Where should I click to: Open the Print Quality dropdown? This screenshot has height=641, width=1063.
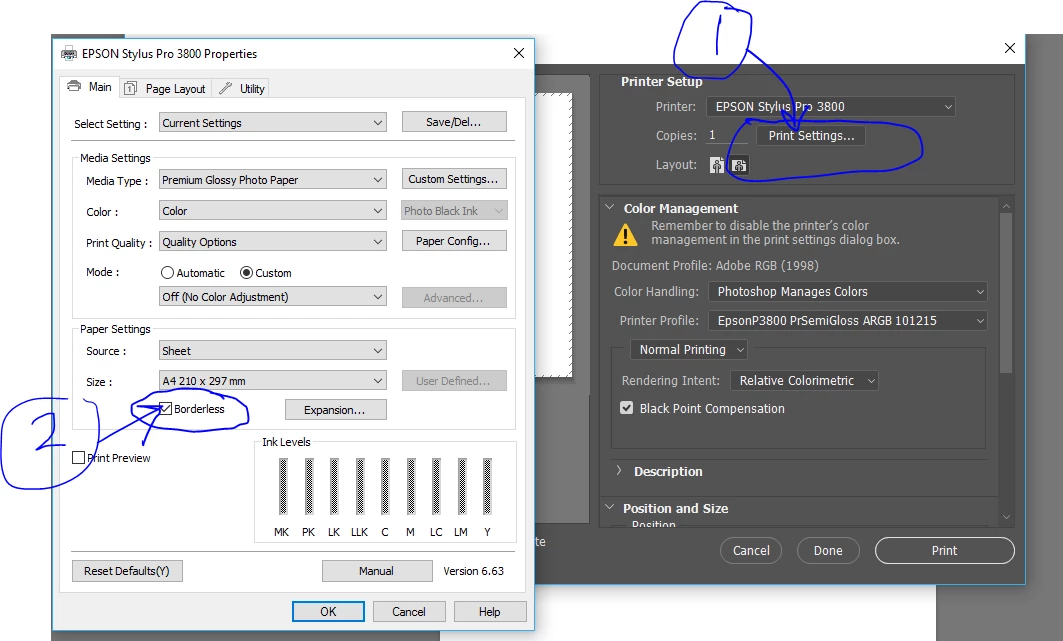coord(273,242)
